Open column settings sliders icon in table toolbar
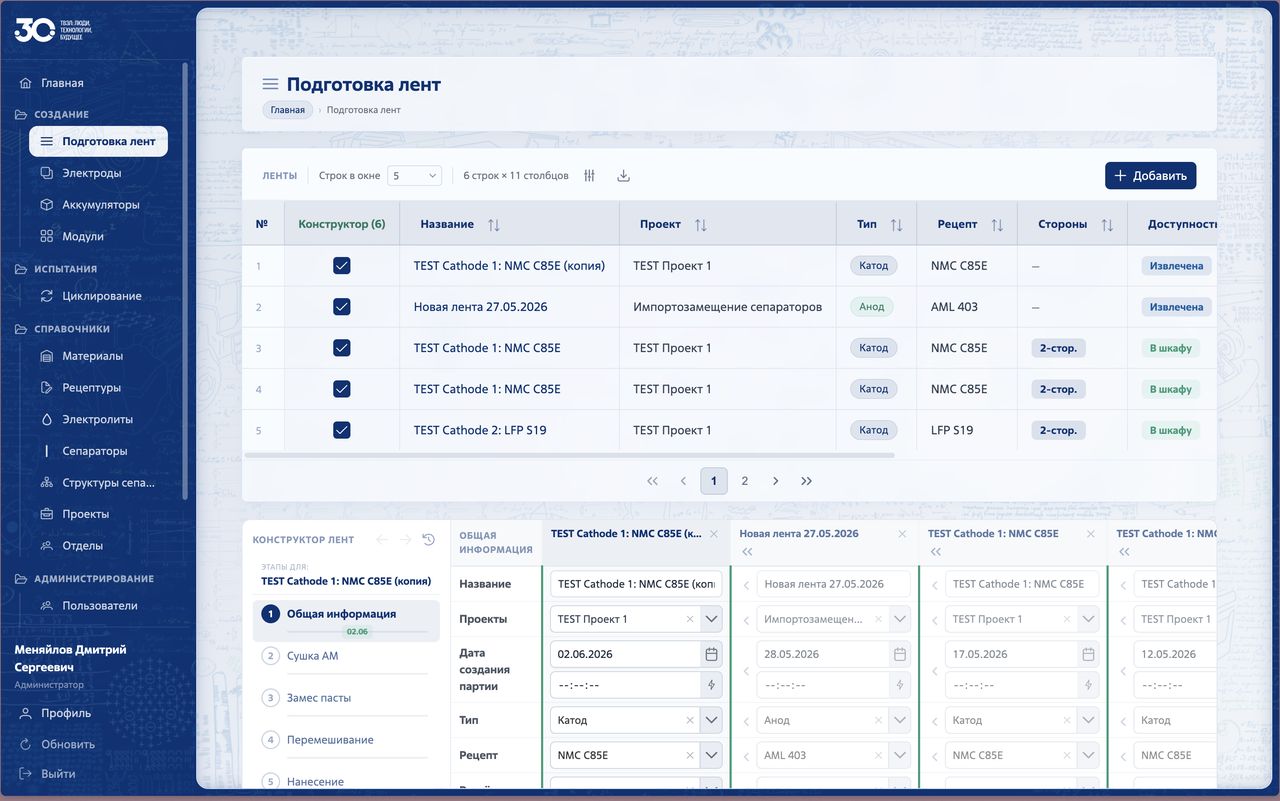Image resolution: width=1280 pixels, height=801 pixels. point(590,176)
